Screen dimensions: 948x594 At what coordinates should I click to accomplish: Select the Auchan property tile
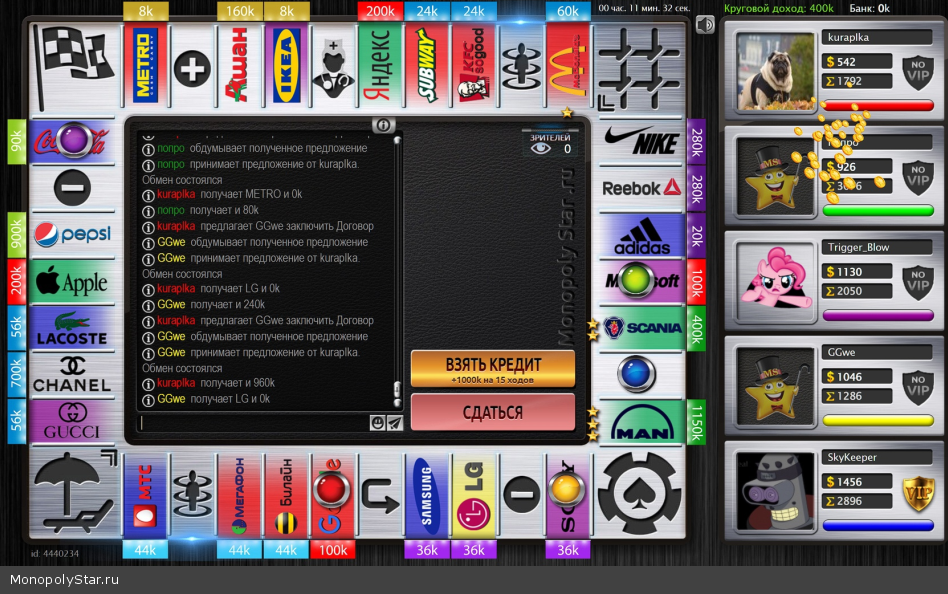pyautogui.click(x=239, y=65)
